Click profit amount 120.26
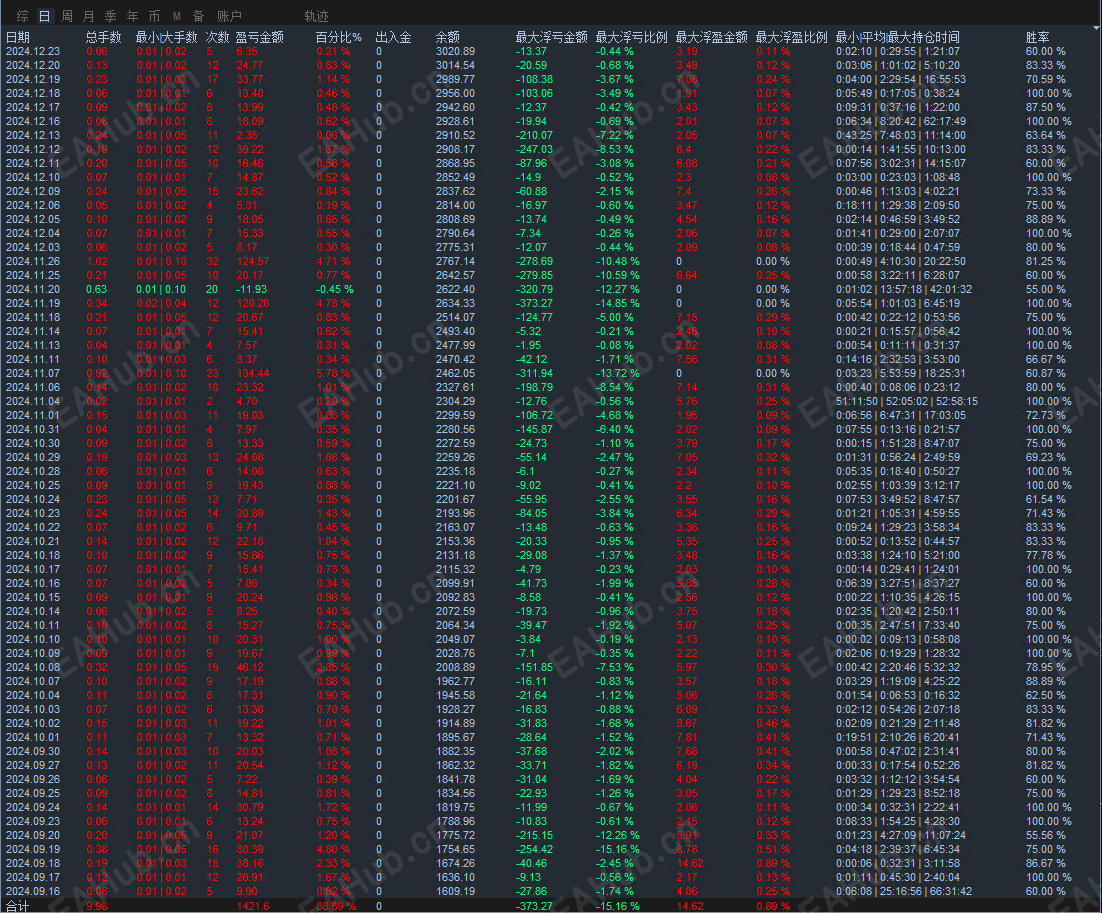Viewport: 1102px width, 913px height. point(252,304)
